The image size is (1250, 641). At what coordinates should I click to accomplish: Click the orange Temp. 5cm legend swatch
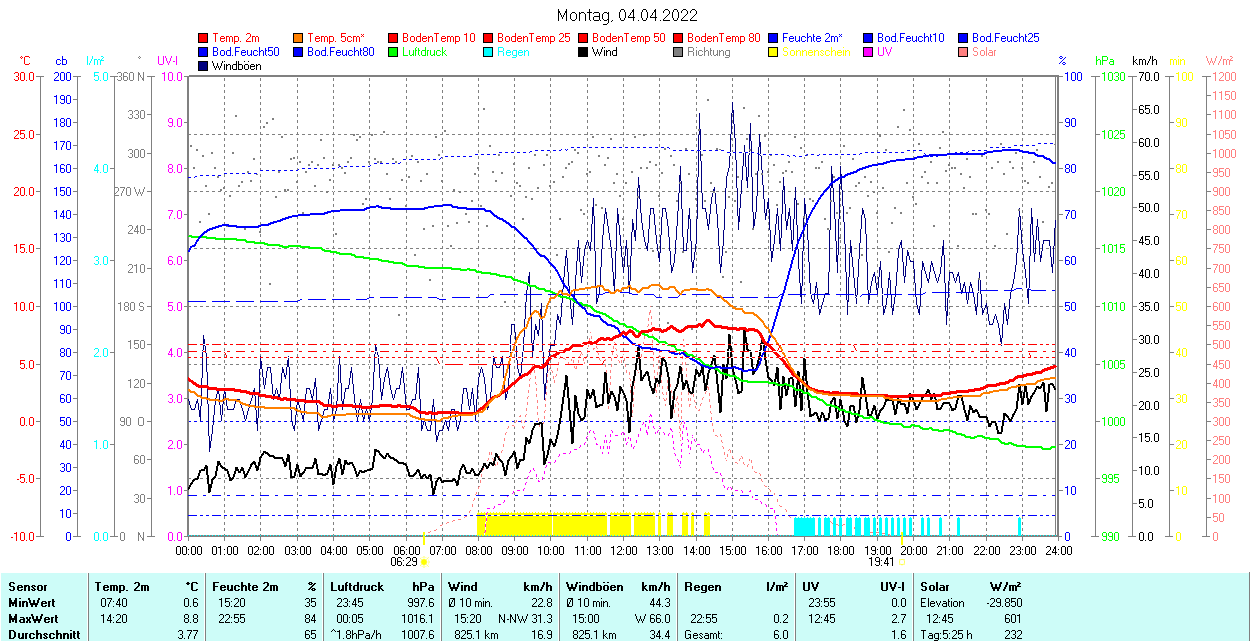click(x=299, y=38)
